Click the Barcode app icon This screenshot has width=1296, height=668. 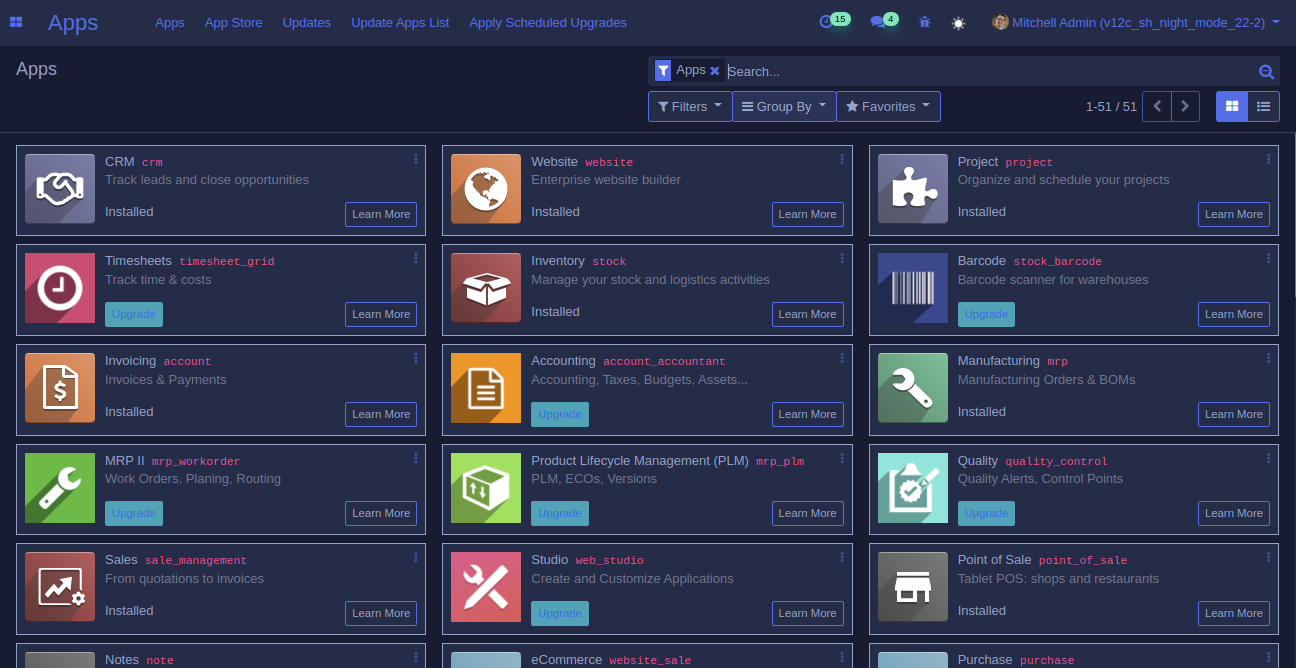coord(913,288)
